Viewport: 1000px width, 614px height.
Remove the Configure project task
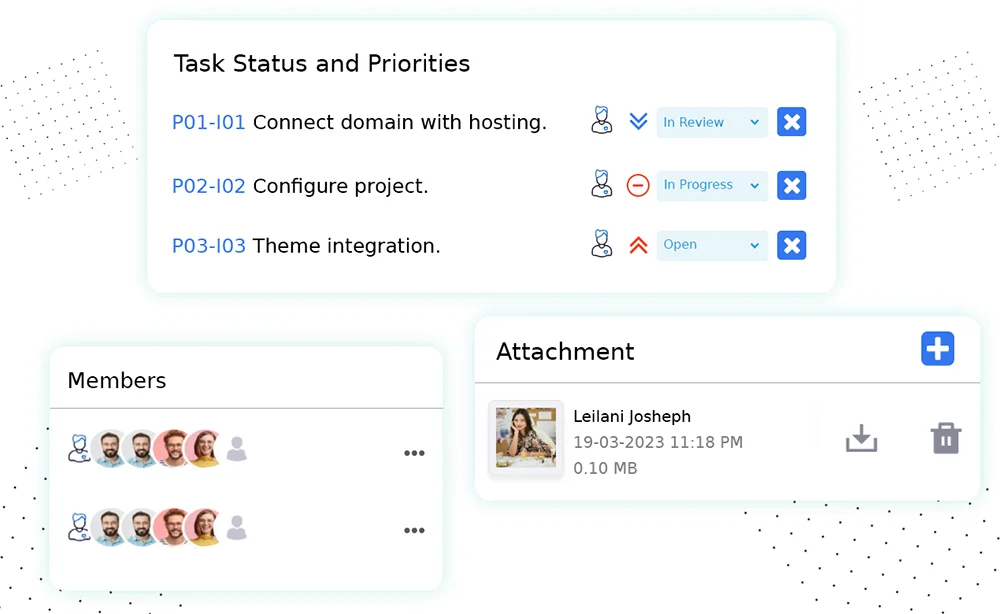(x=791, y=185)
